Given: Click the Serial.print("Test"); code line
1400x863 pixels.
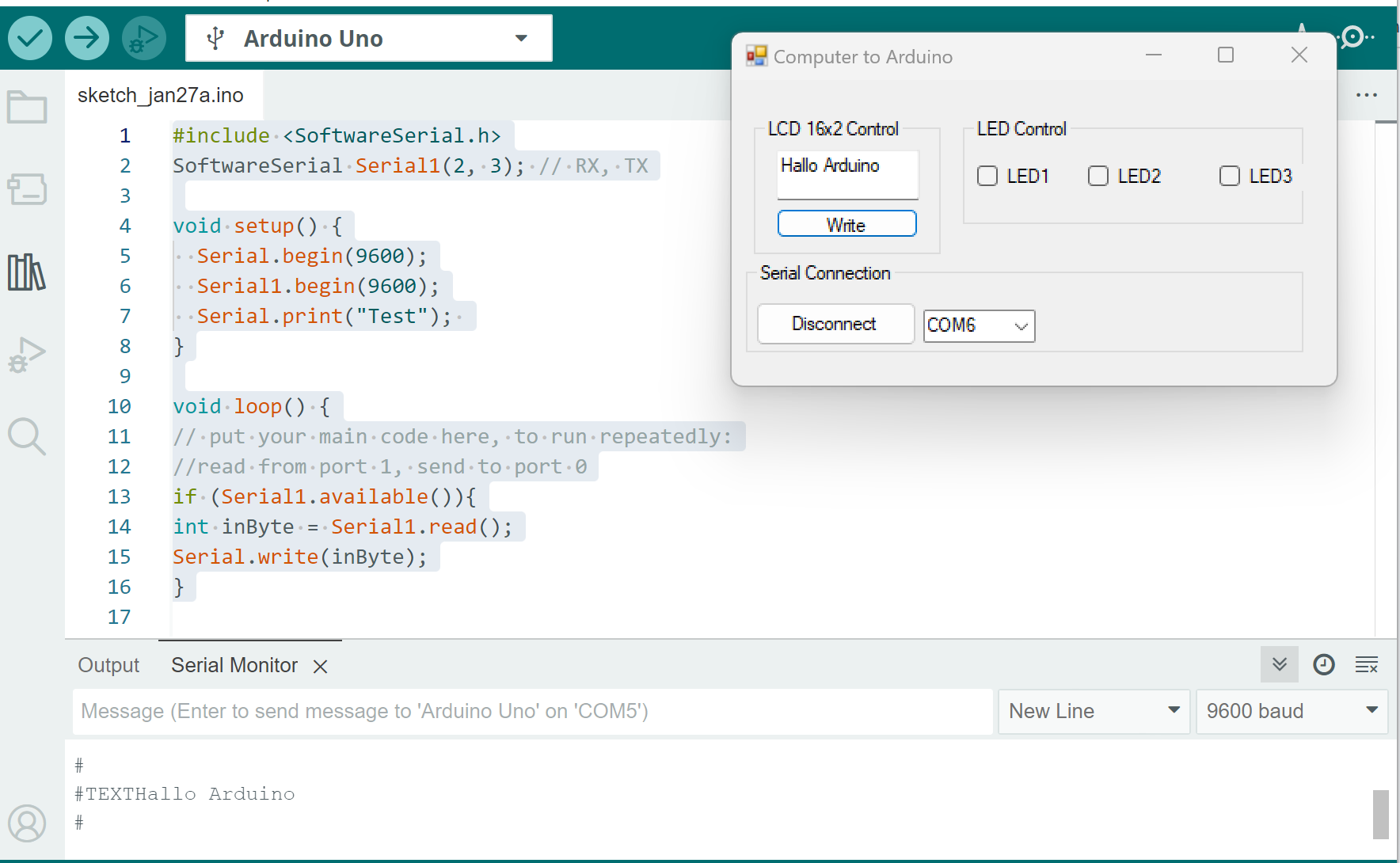Looking at the screenshot, I should (324, 316).
